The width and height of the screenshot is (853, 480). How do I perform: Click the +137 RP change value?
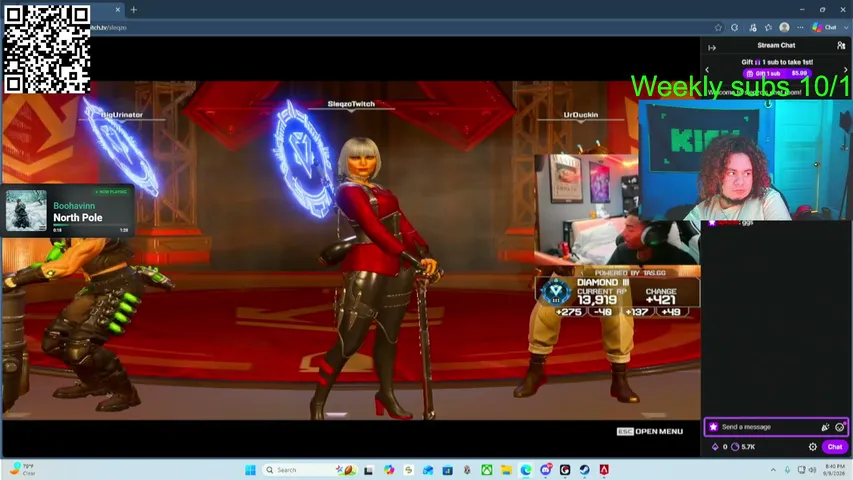click(636, 312)
